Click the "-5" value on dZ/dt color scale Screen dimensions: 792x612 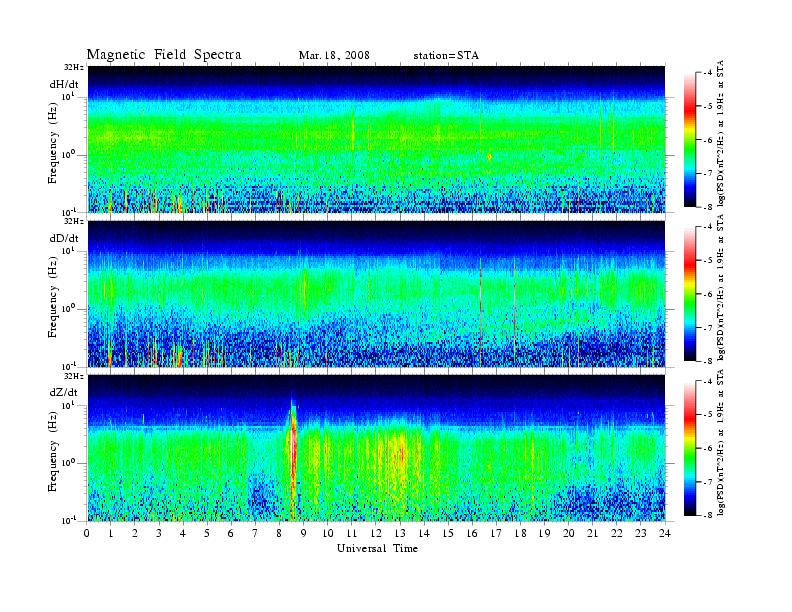pyautogui.click(x=709, y=414)
